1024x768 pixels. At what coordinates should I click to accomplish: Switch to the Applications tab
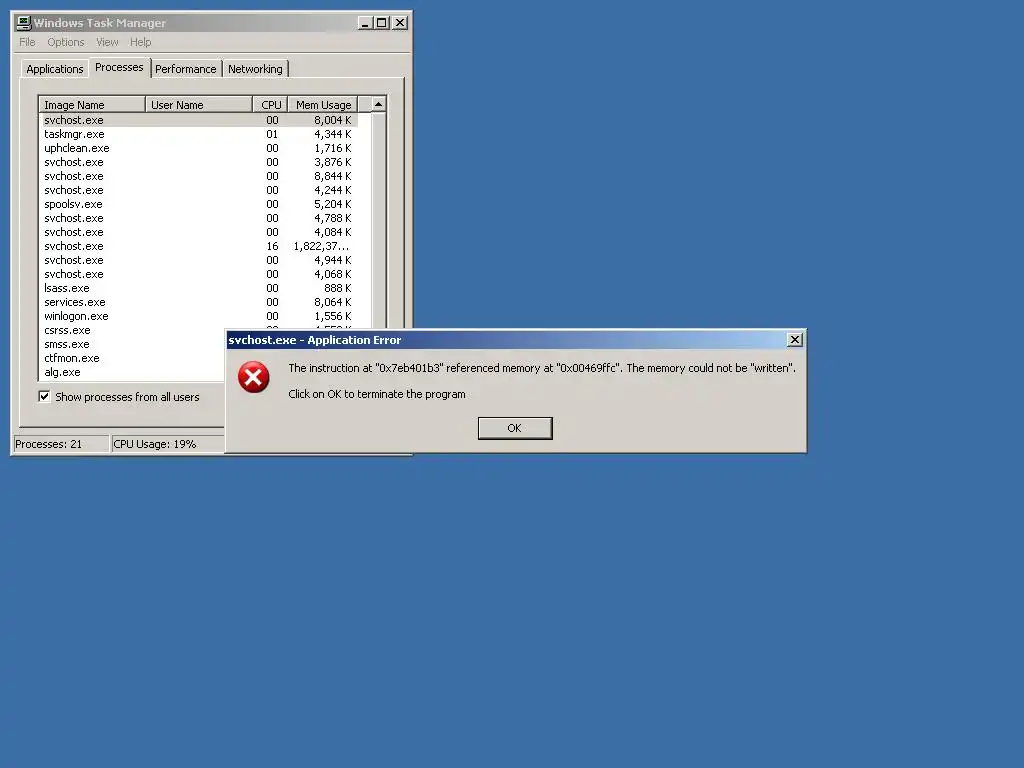point(55,69)
